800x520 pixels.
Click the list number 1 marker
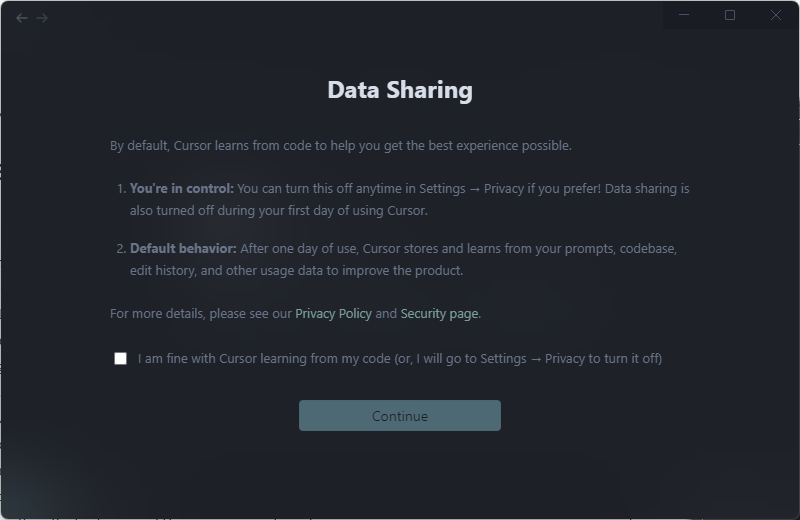pyautogui.click(x=121, y=189)
